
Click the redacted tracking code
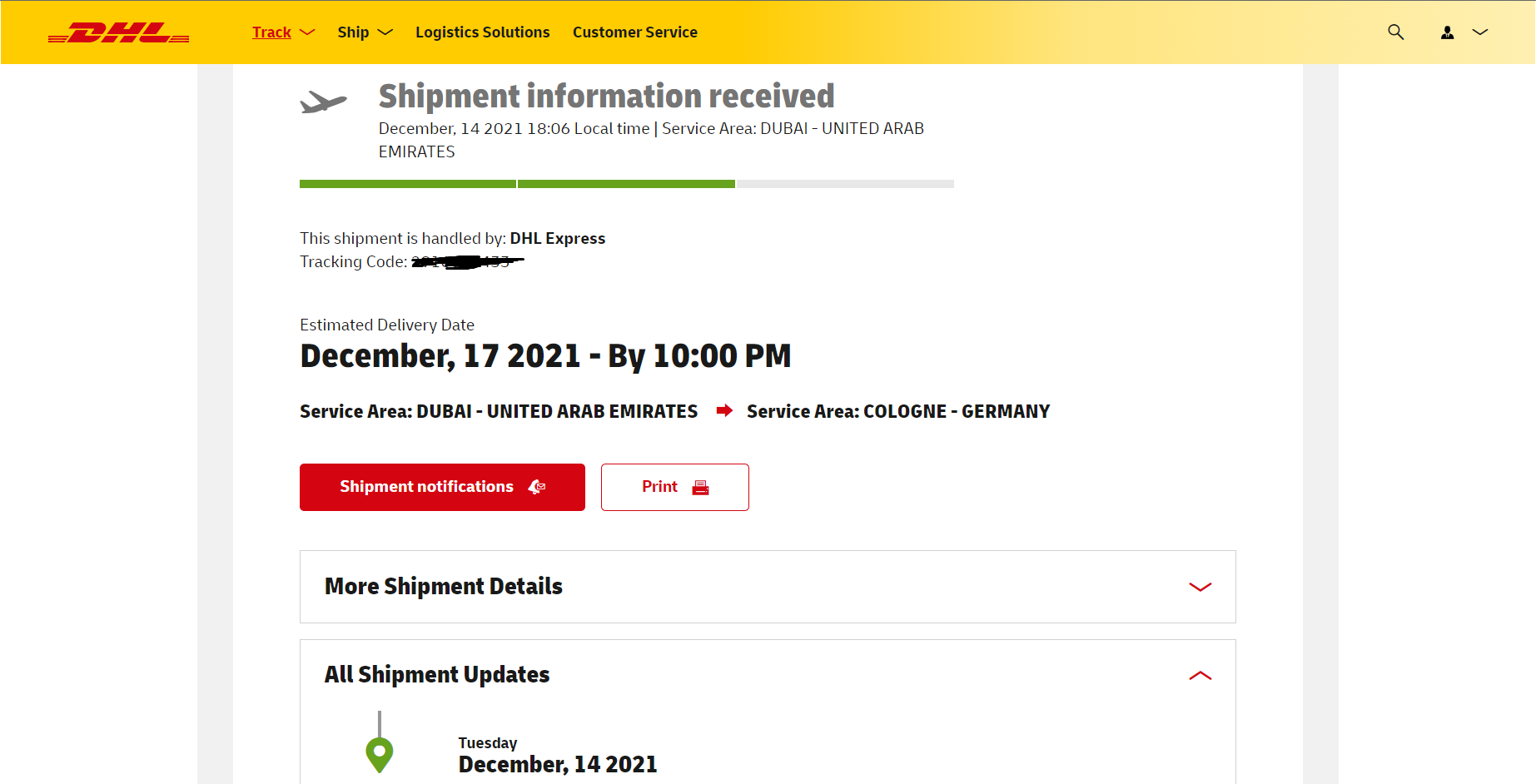click(468, 262)
